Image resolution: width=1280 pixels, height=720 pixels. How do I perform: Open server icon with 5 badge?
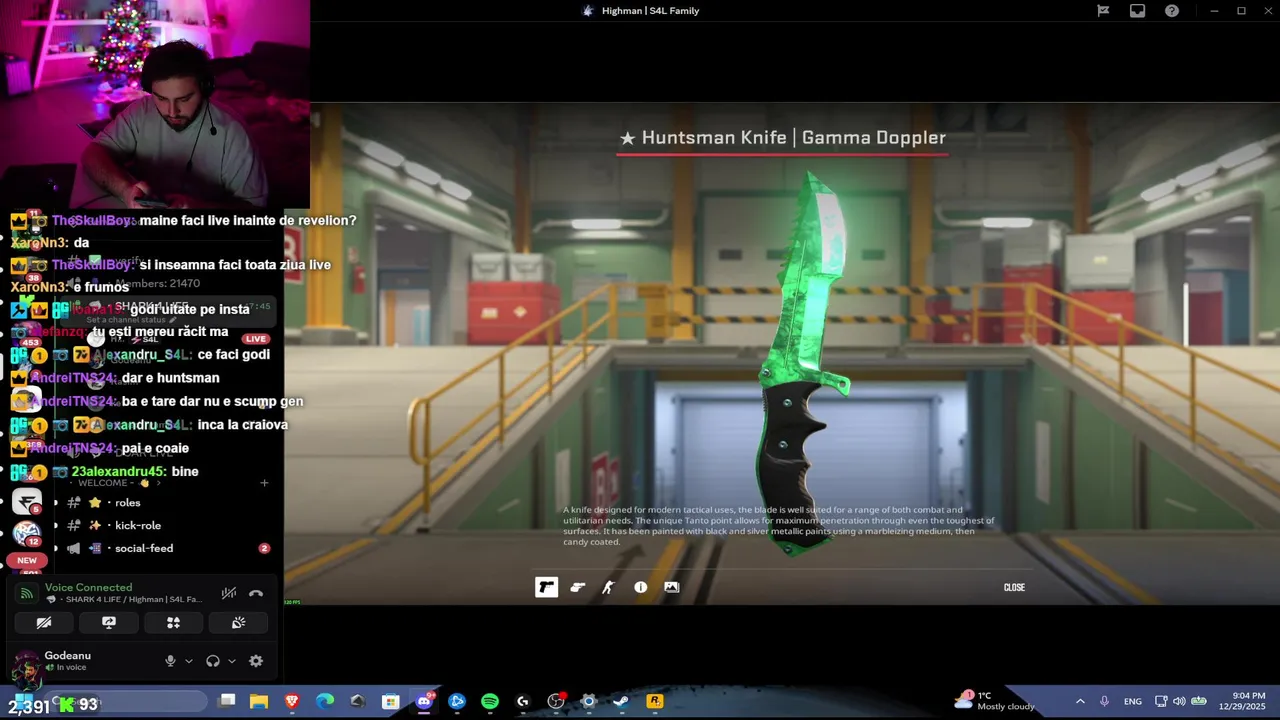tap(26, 503)
